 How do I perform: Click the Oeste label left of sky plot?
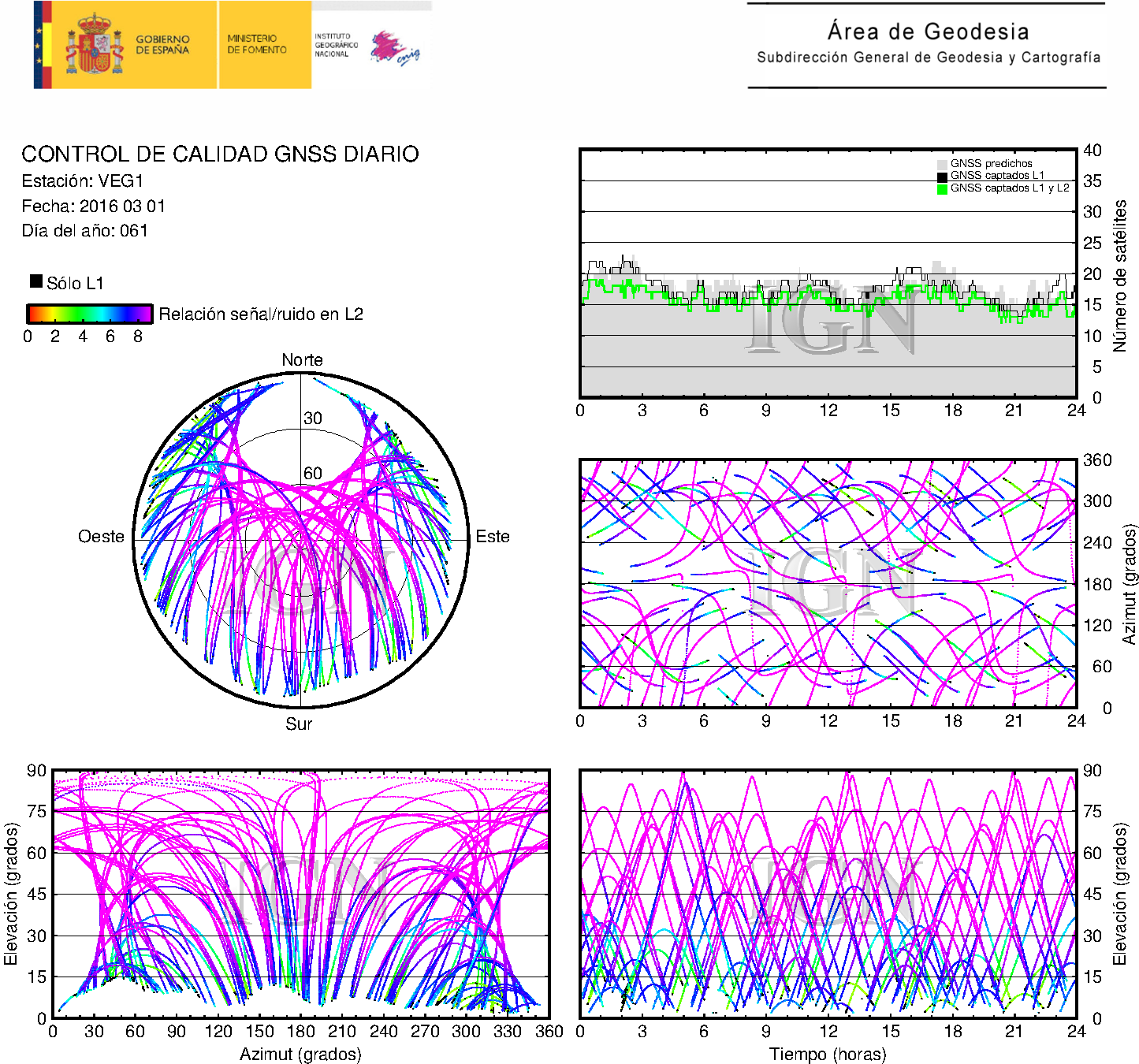pyautogui.click(x=101, y=537)
